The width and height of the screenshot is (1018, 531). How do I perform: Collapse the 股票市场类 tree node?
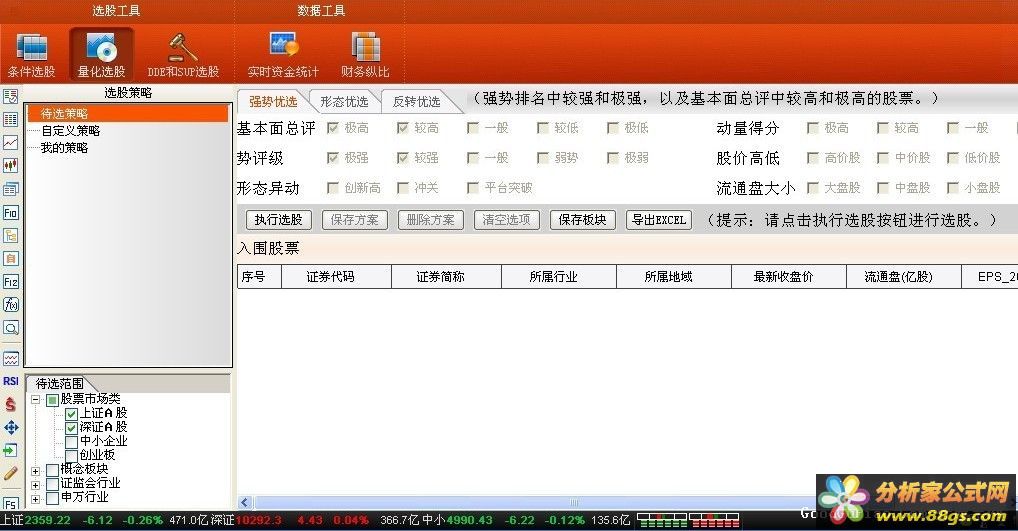36,400
